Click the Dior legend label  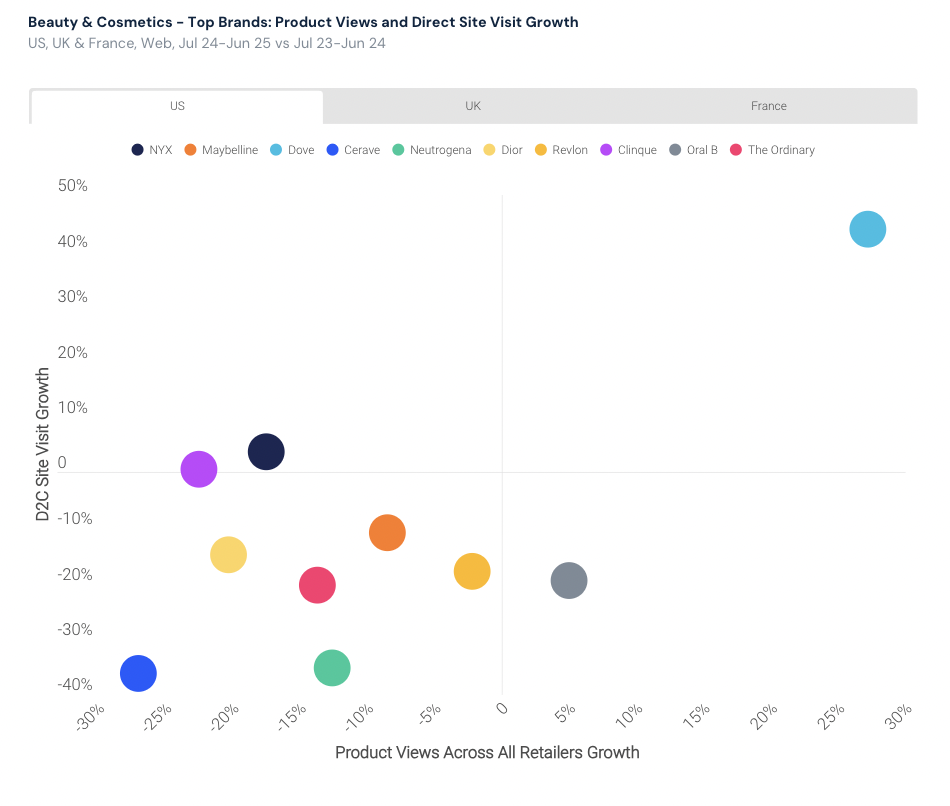tap(512, 150)
